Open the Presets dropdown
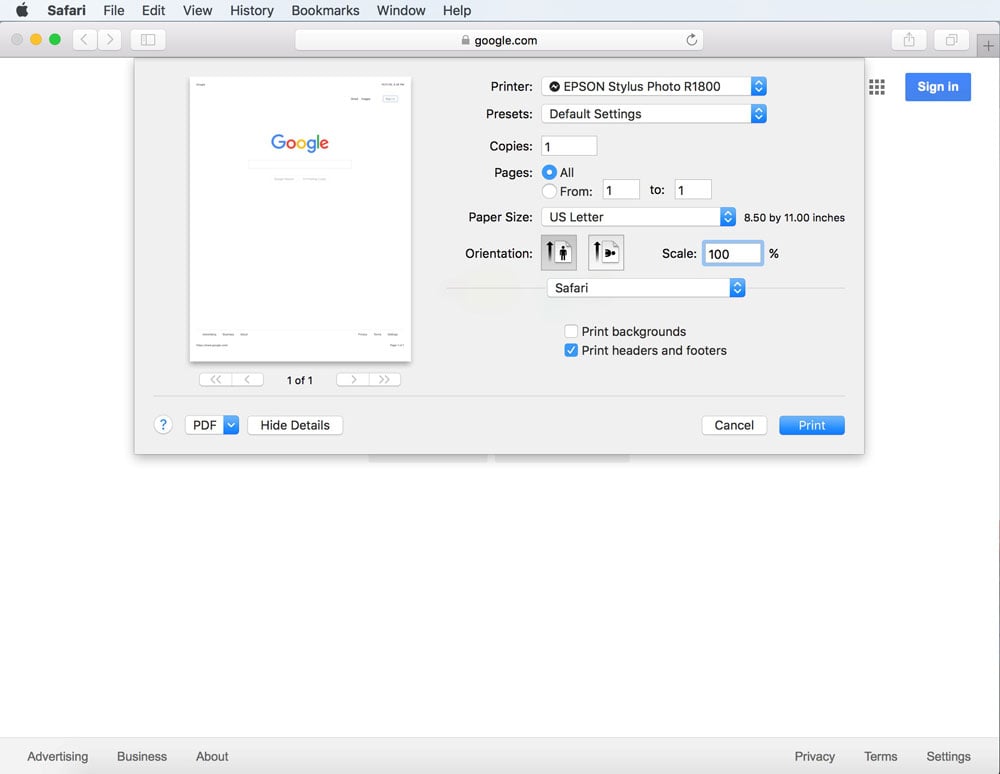Screen dimensions: 1000x774 coord(654,113)
